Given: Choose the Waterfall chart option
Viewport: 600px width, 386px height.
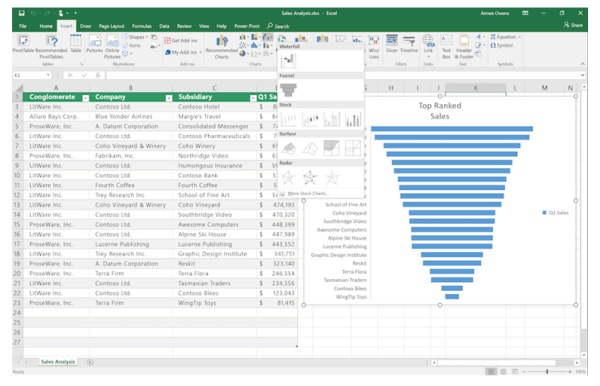Looking at the screenshot, I should (288, 61).
